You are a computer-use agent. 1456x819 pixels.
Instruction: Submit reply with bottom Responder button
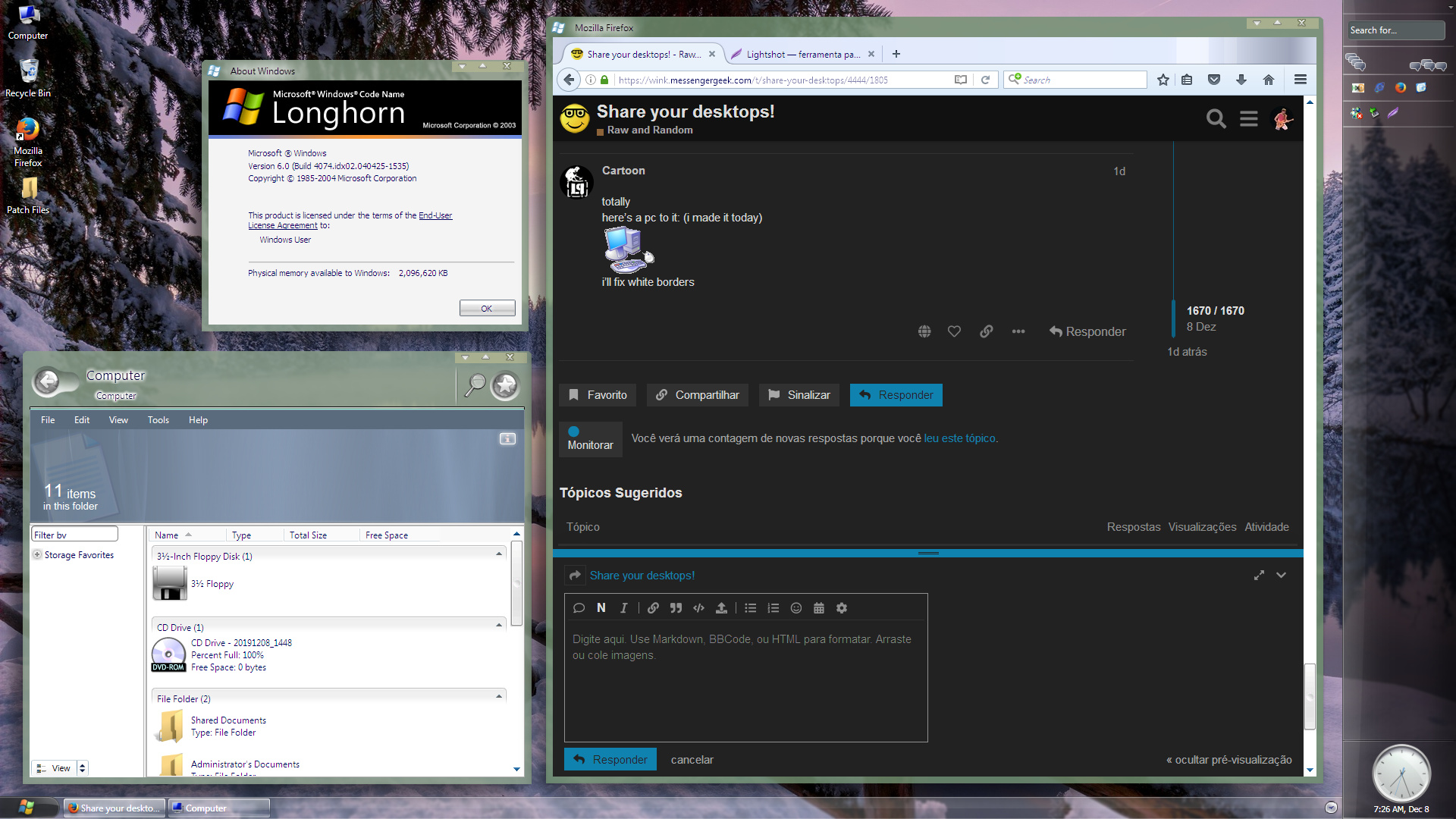pos(610,759)
